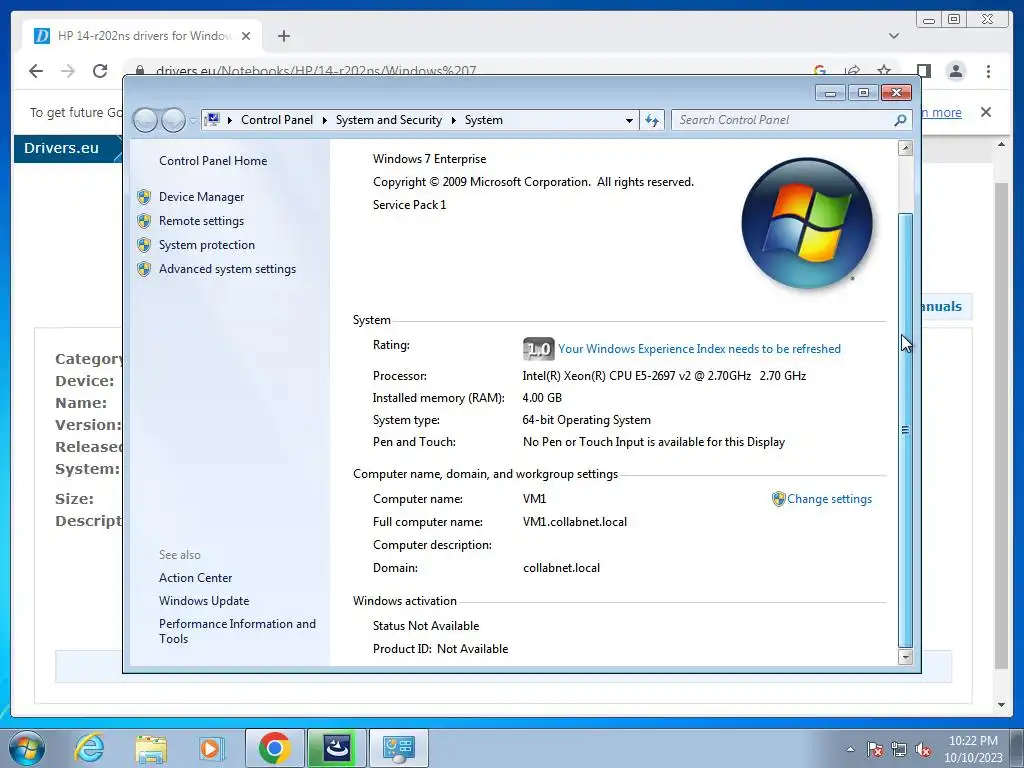Viewport: 1024px width, 768px height.
Task: Click the refresh button beside address bar
Action: coord(652,120)
